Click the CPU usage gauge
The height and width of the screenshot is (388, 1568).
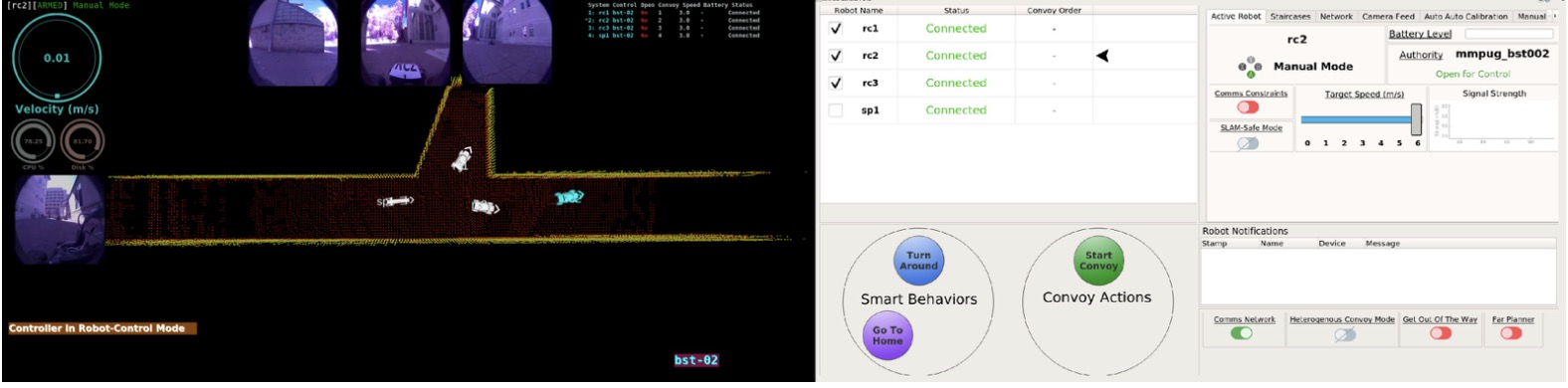34,142
